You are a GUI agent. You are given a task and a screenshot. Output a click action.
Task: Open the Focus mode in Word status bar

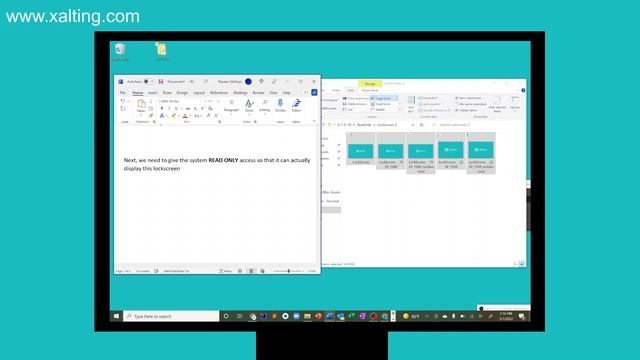tap(225, 271)
